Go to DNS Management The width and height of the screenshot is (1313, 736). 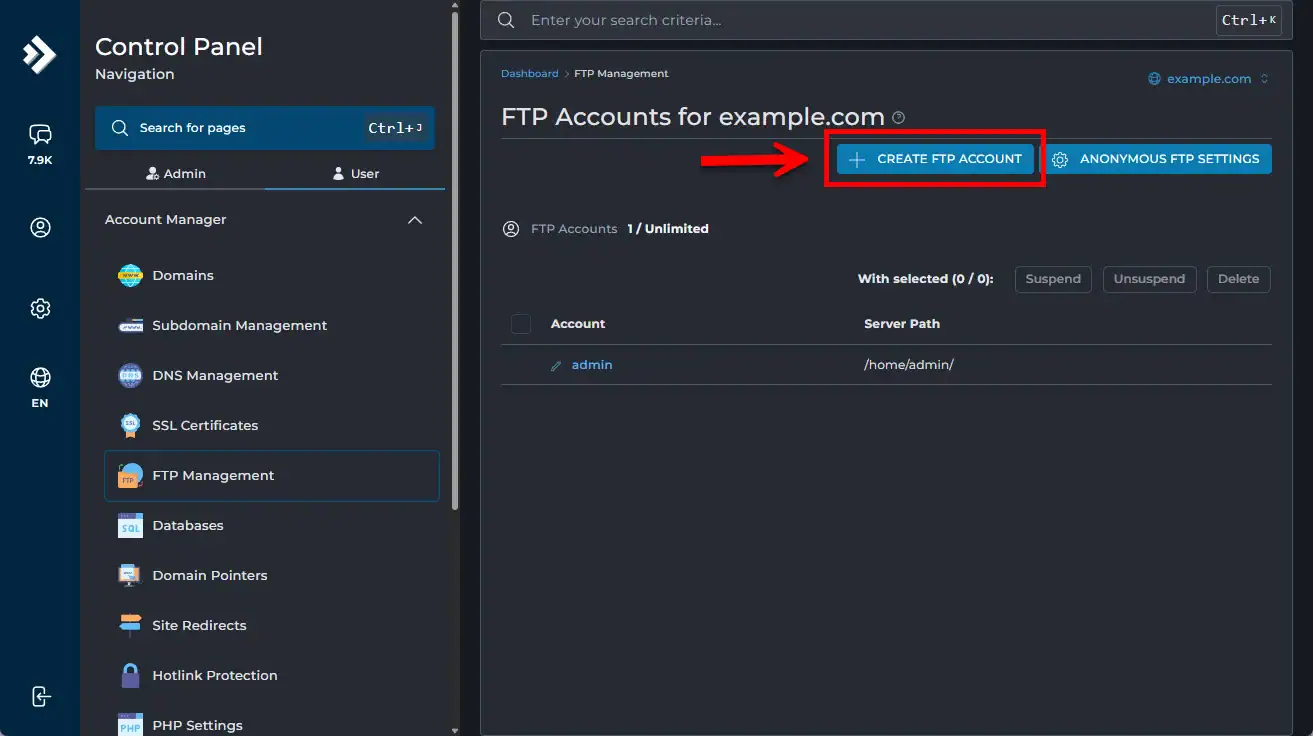272,375
